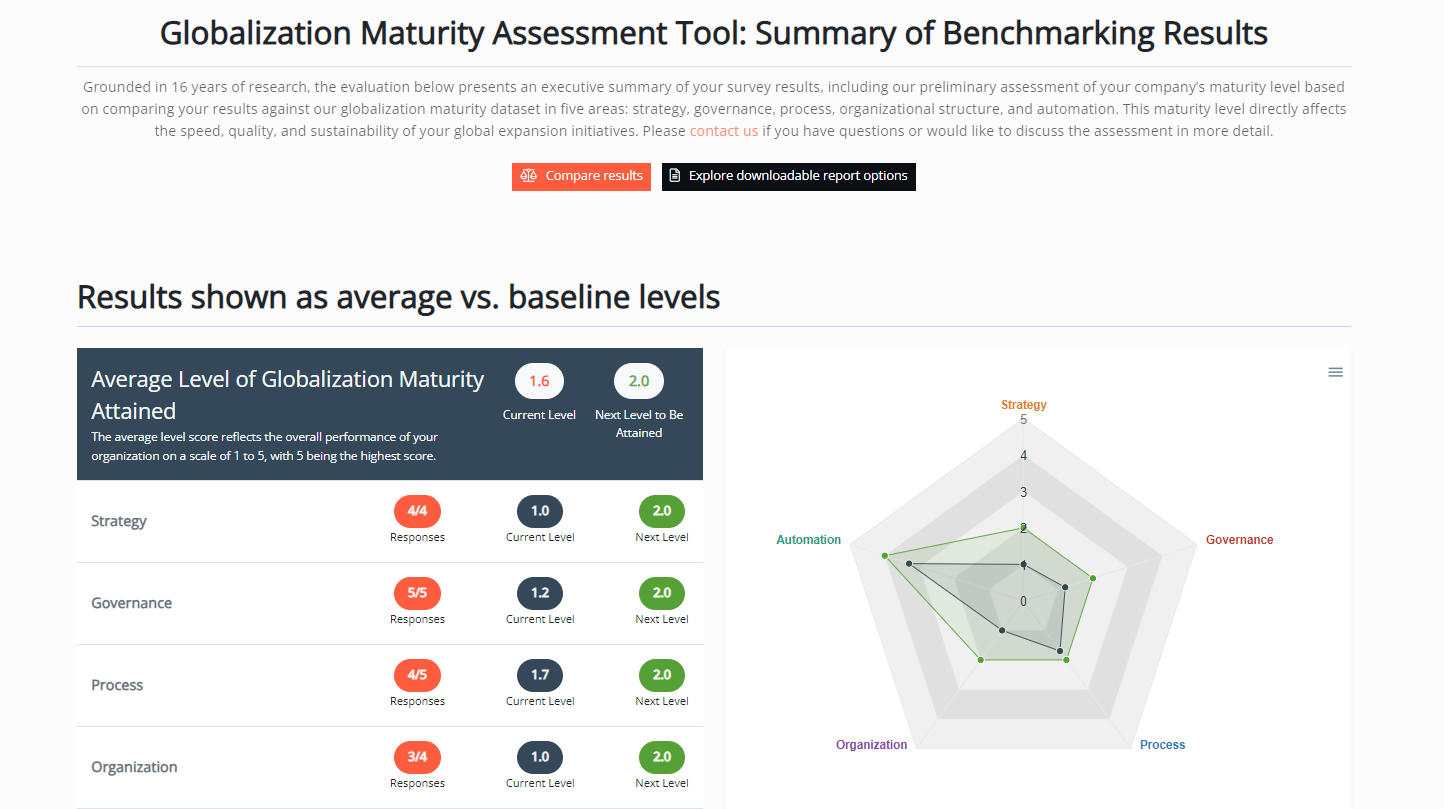This screenshot has height=809, width=1444.
Task: Click the Process 4/5 responses badge
Action: coord(417,675)
